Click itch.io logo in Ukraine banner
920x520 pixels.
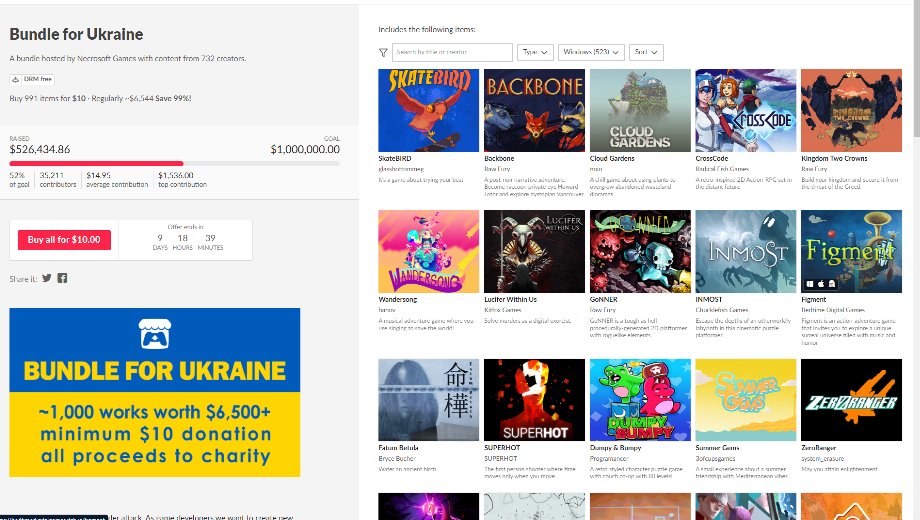click(x=154, y=334)
